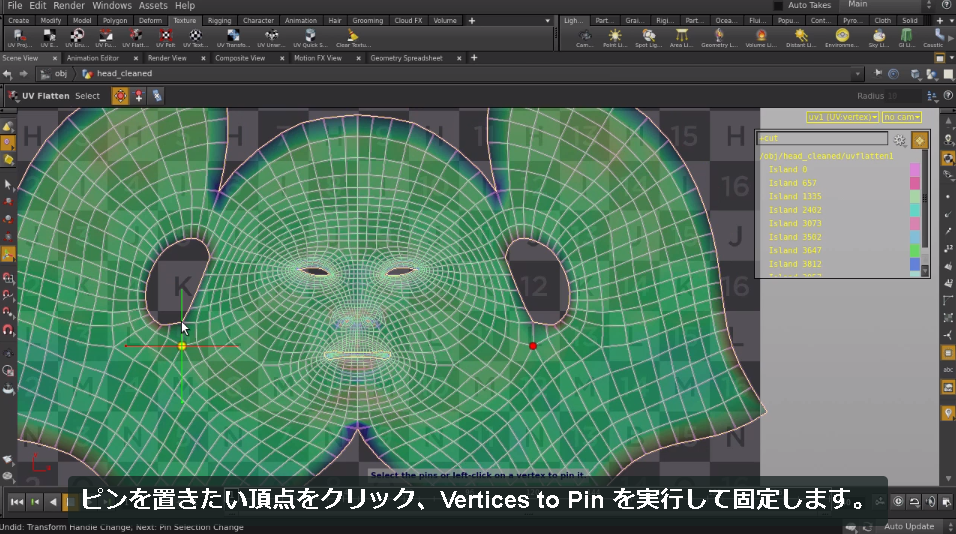956x534 pixels.
Task: Add a Sky Light
Action: pyautogui.click(x=879, y=38)
